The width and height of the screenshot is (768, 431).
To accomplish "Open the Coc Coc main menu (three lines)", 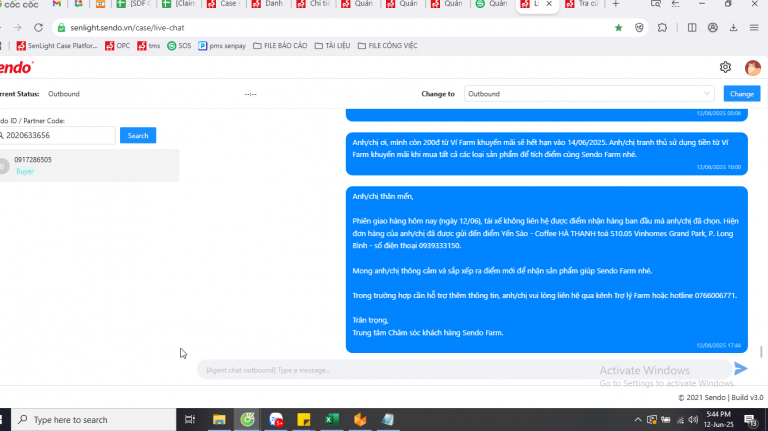I will 754,28.
